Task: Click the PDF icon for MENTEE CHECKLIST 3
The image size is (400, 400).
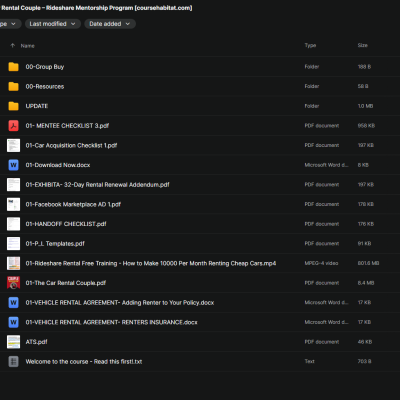Action: pos(13,126)
